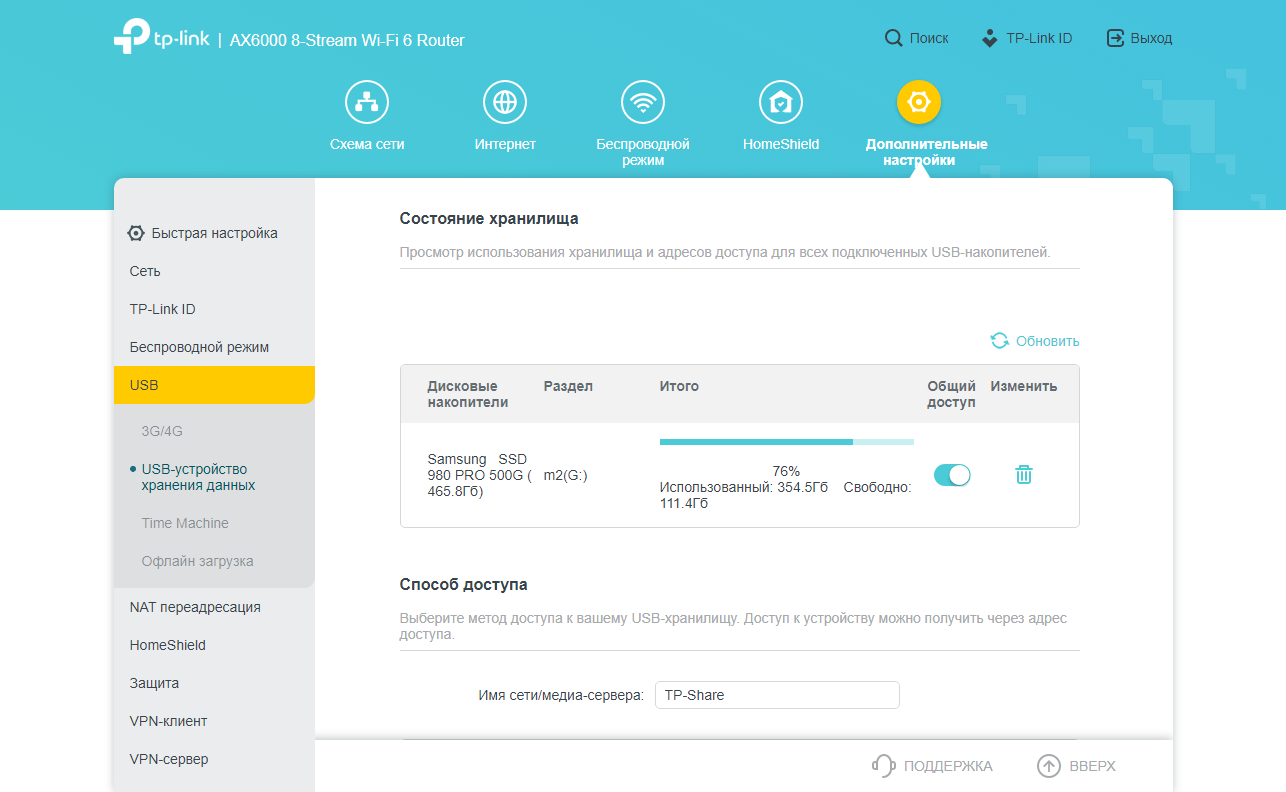
Task: Click the Итого column header
Action: 679,386
